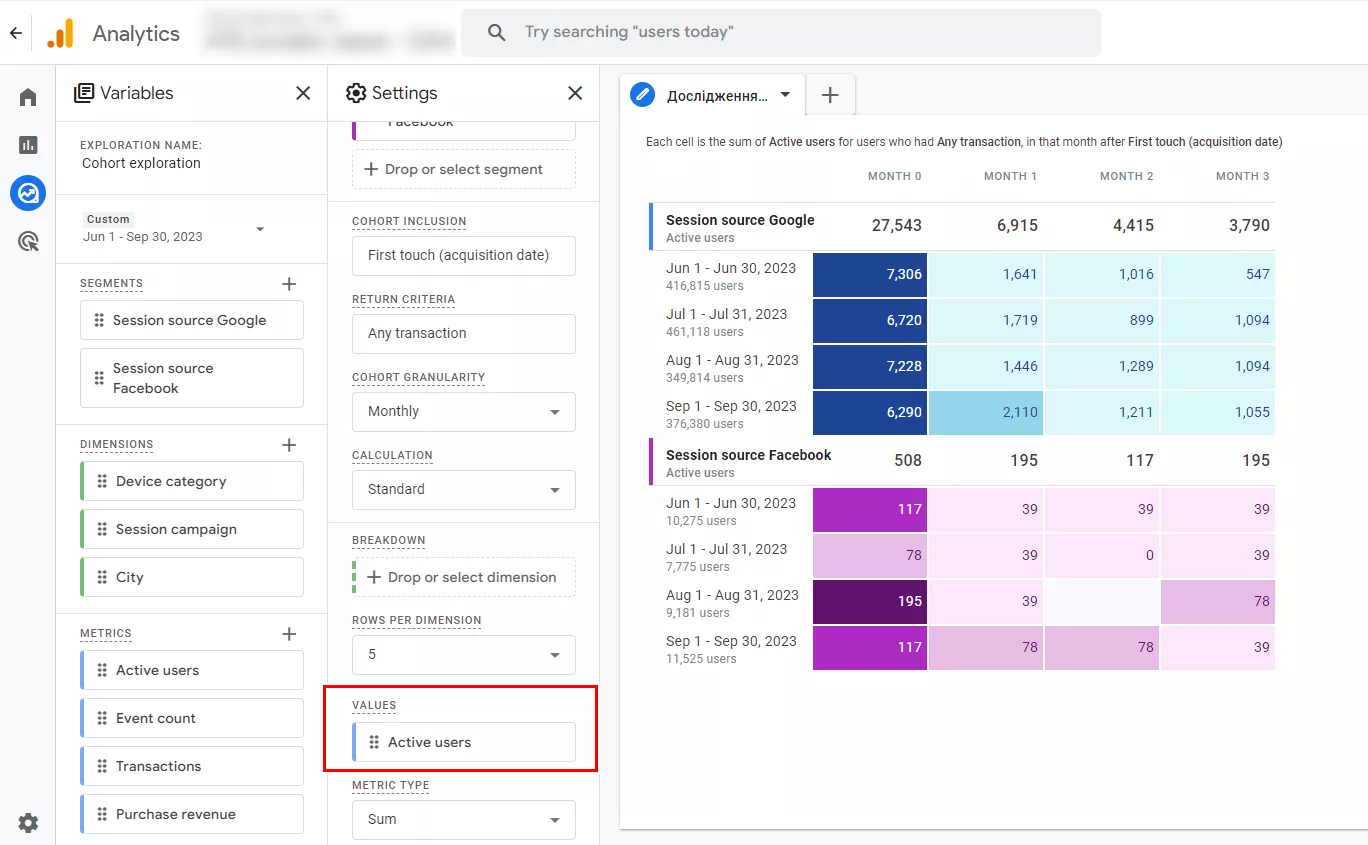Click the 0 cell in Jul Facebook row
The width and height of the screenshot is (1368, 845).
tap(1102, 555)
